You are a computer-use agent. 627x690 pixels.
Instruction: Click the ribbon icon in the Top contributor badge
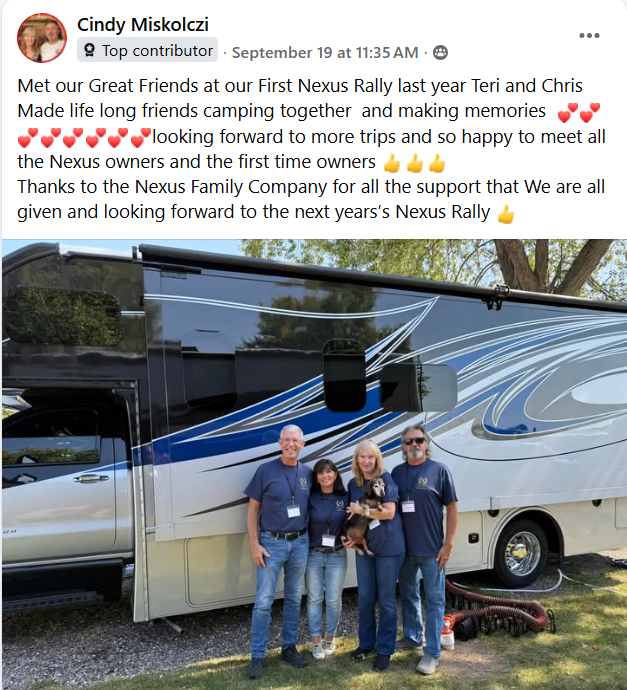pyautogui.click(x=89, y=51)
